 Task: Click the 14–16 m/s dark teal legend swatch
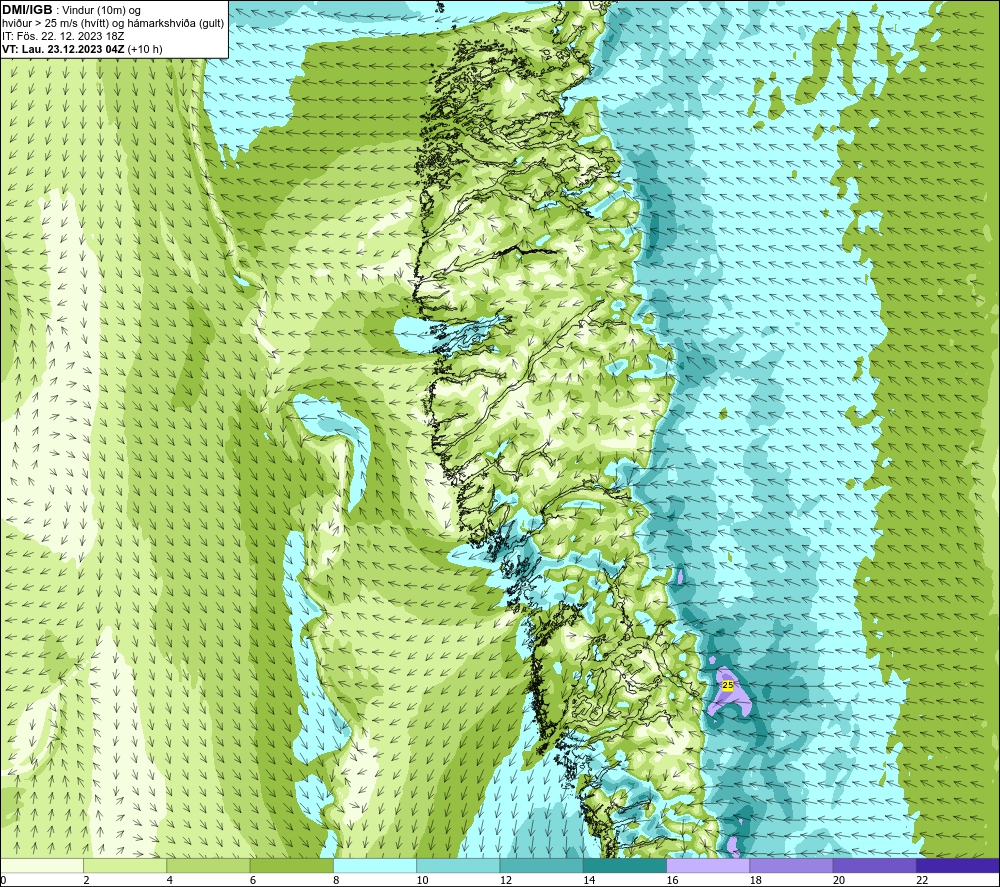(x=625, y=865)
